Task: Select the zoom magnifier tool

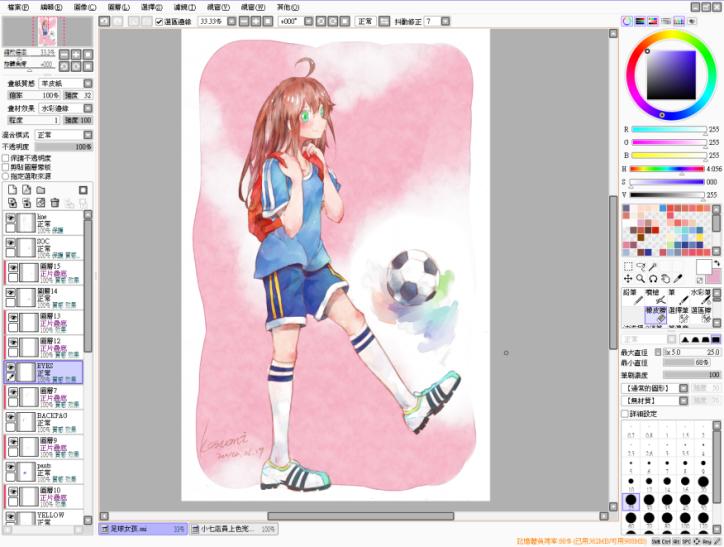Action: (x=640, y=278)
